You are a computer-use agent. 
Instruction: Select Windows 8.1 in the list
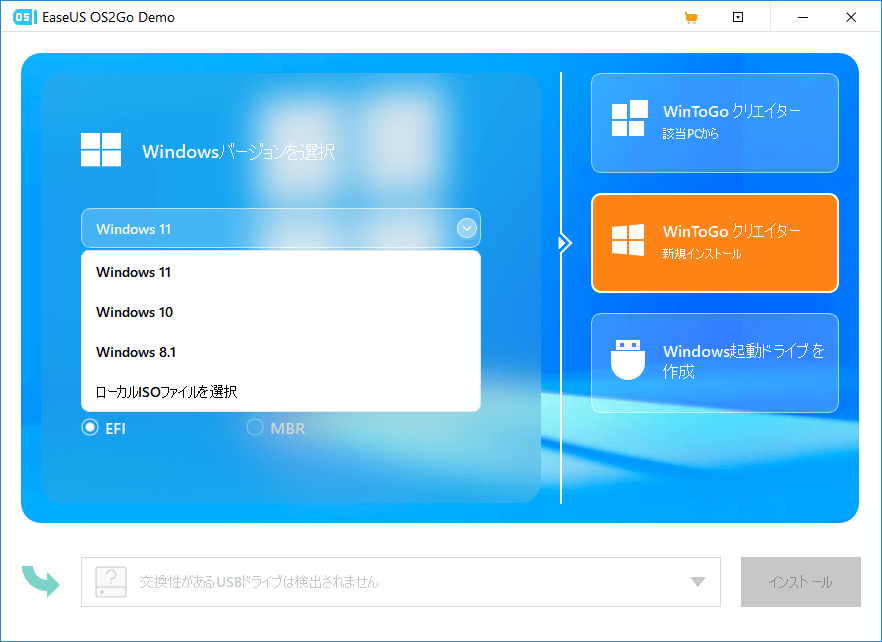pos(135,351)
